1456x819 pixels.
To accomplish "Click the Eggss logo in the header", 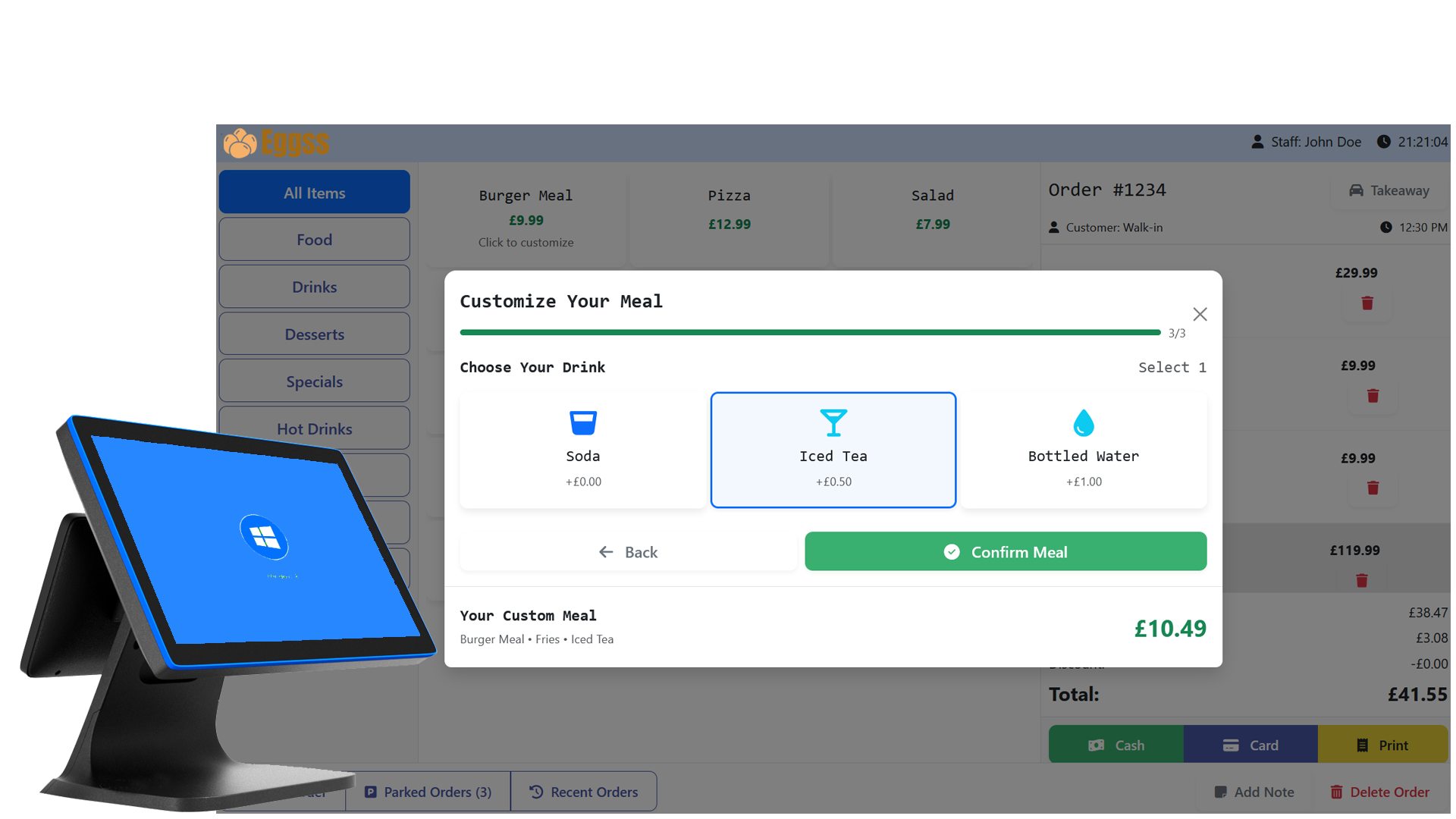I will click(x=275, y=142).
